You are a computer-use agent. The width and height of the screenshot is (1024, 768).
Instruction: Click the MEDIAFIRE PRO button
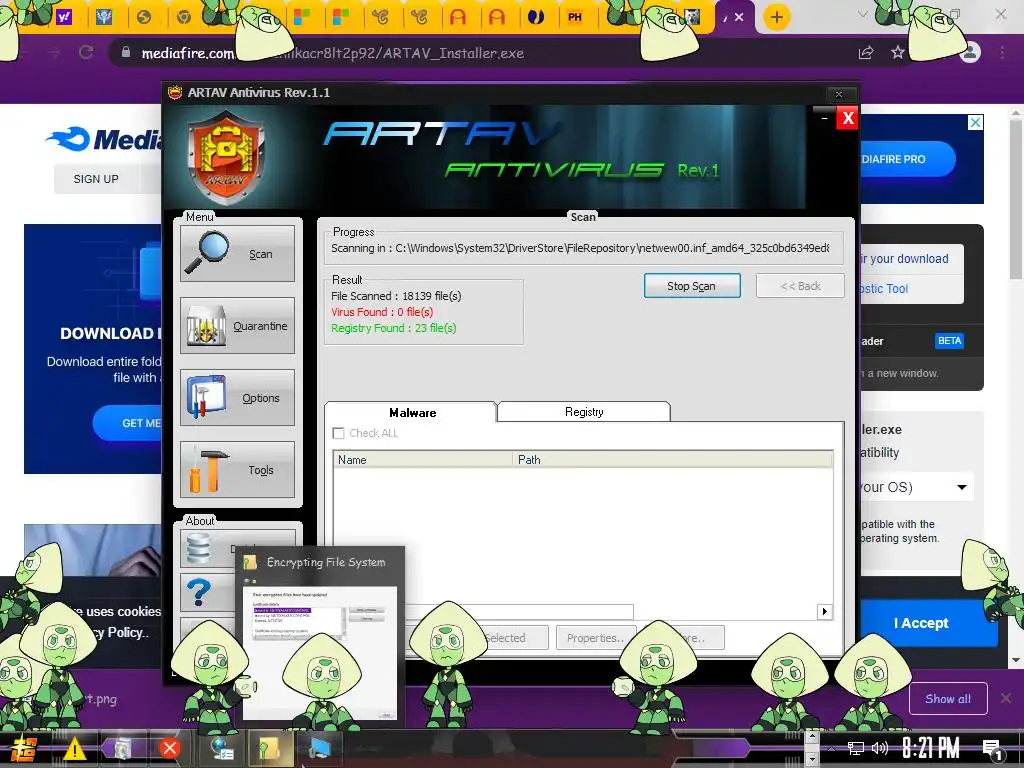908,159
